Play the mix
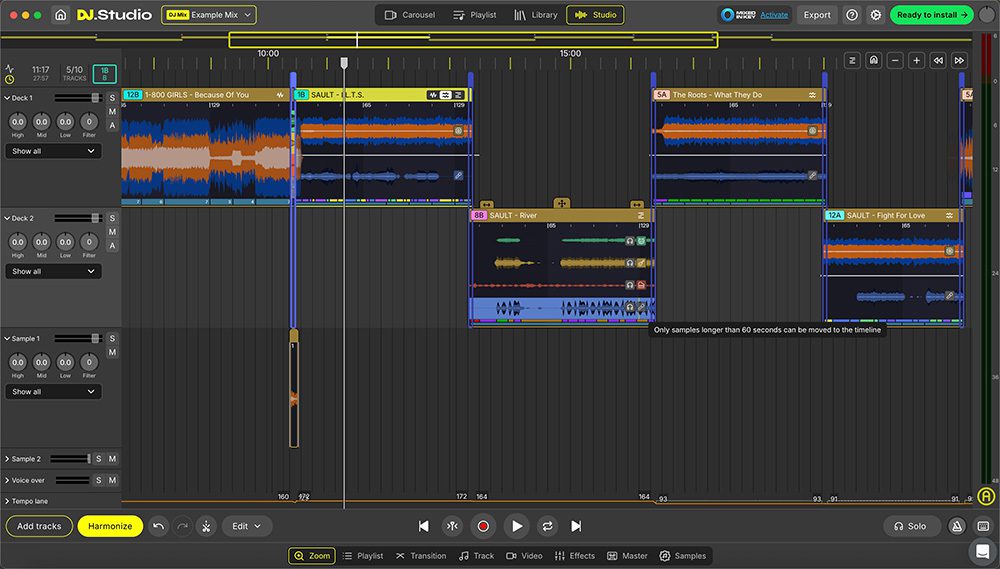This screenshot has width=1000, height=569. (517, 526)
